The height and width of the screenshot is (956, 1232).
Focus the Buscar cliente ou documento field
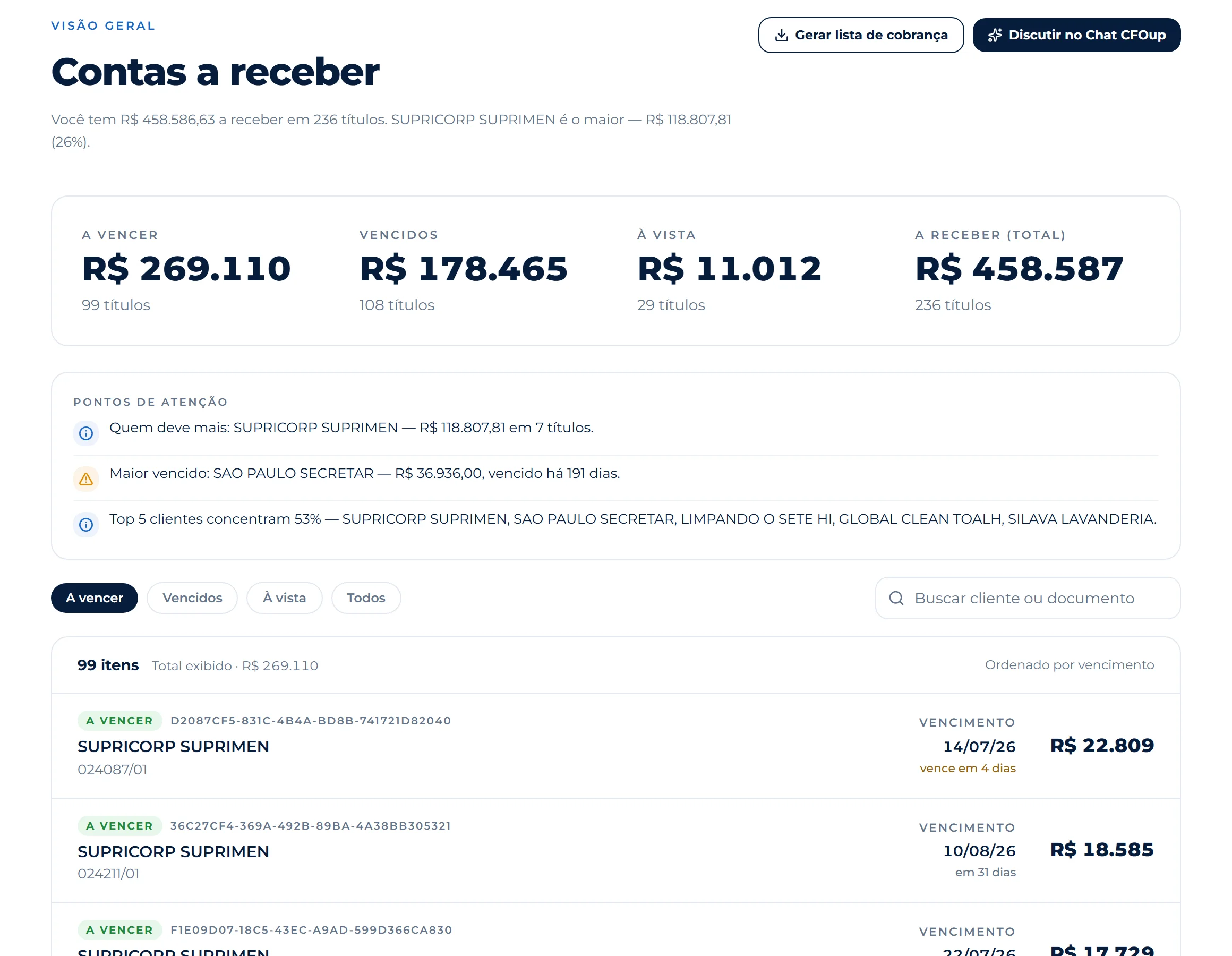coord(1027,598)
